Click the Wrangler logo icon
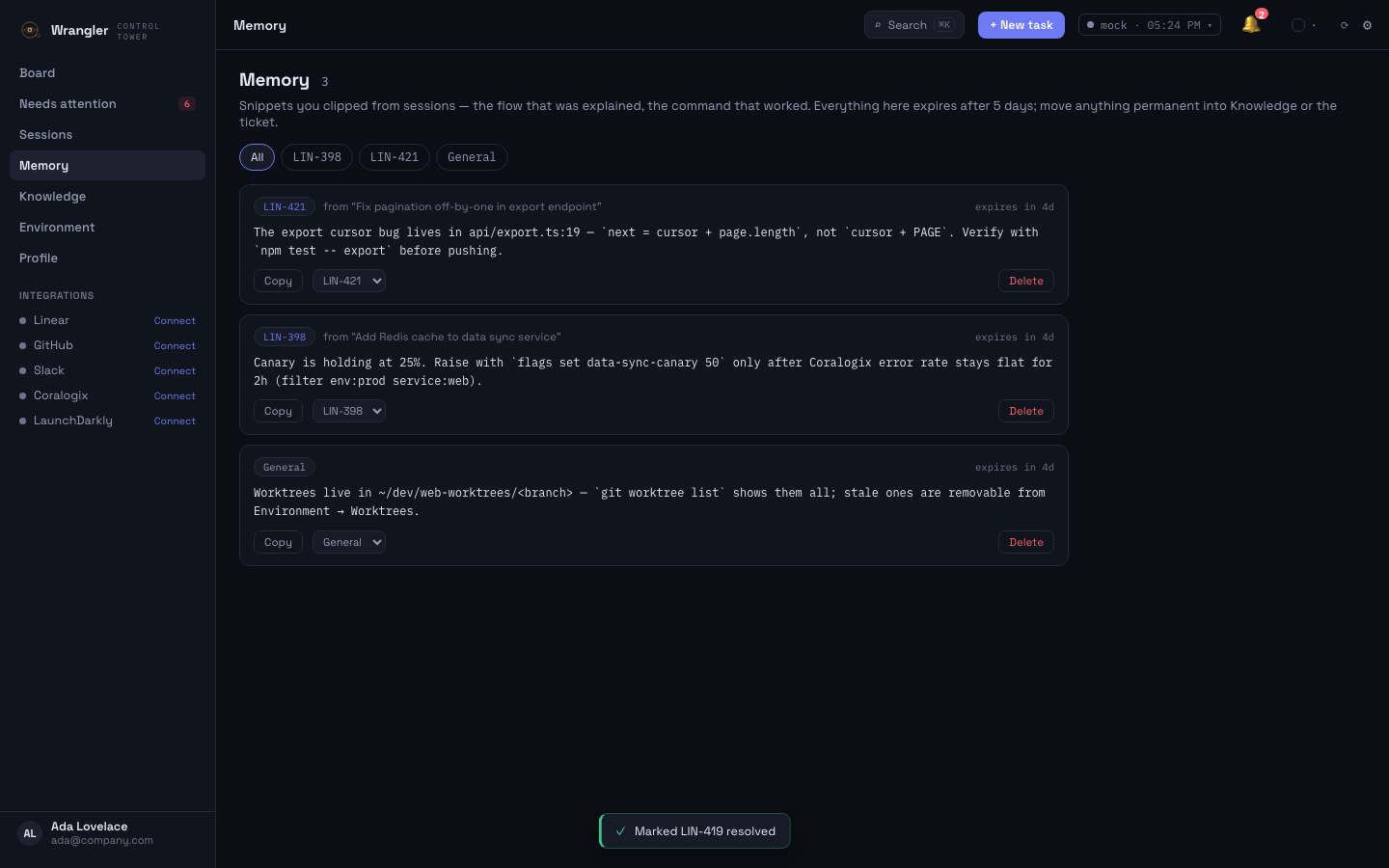 click(30, 30)
